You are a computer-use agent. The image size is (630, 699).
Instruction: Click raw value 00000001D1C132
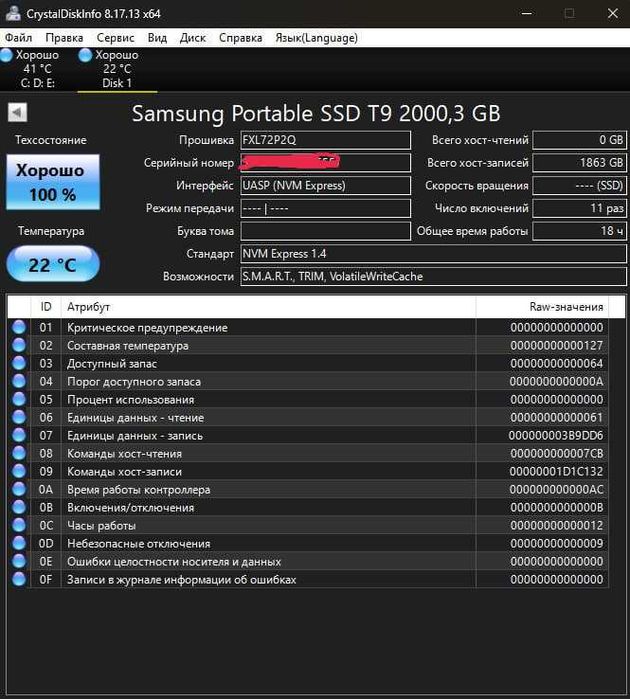[x=556, y=472]
